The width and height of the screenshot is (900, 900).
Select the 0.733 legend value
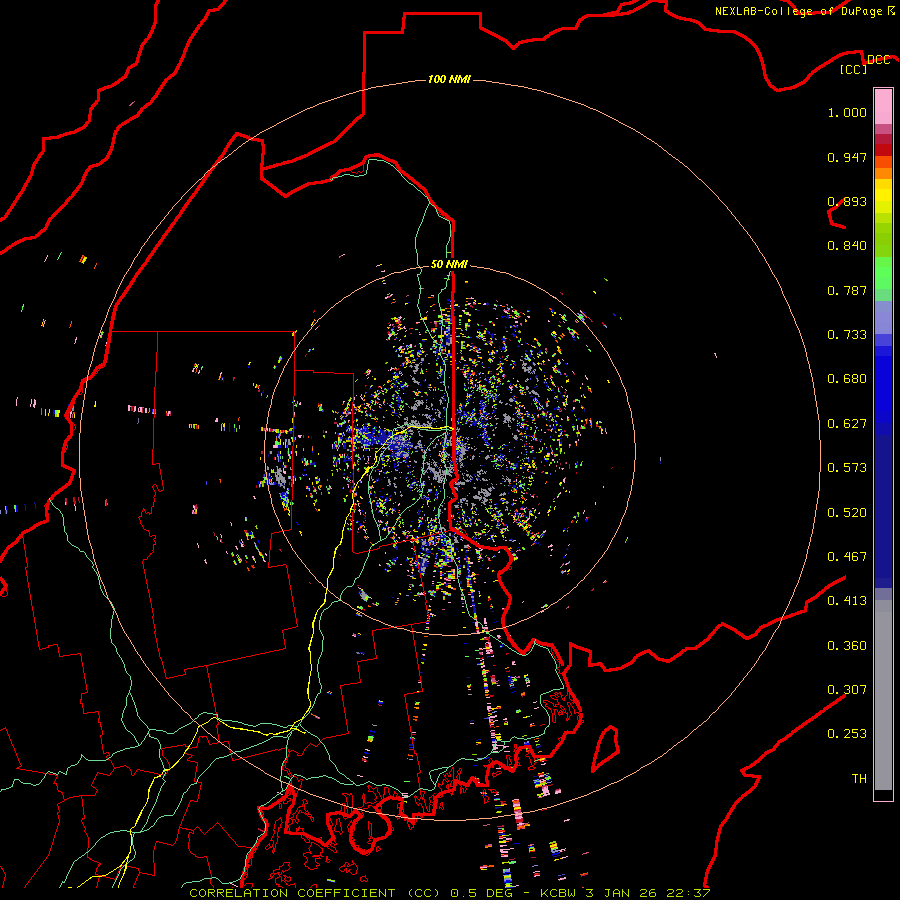[847, 335]
